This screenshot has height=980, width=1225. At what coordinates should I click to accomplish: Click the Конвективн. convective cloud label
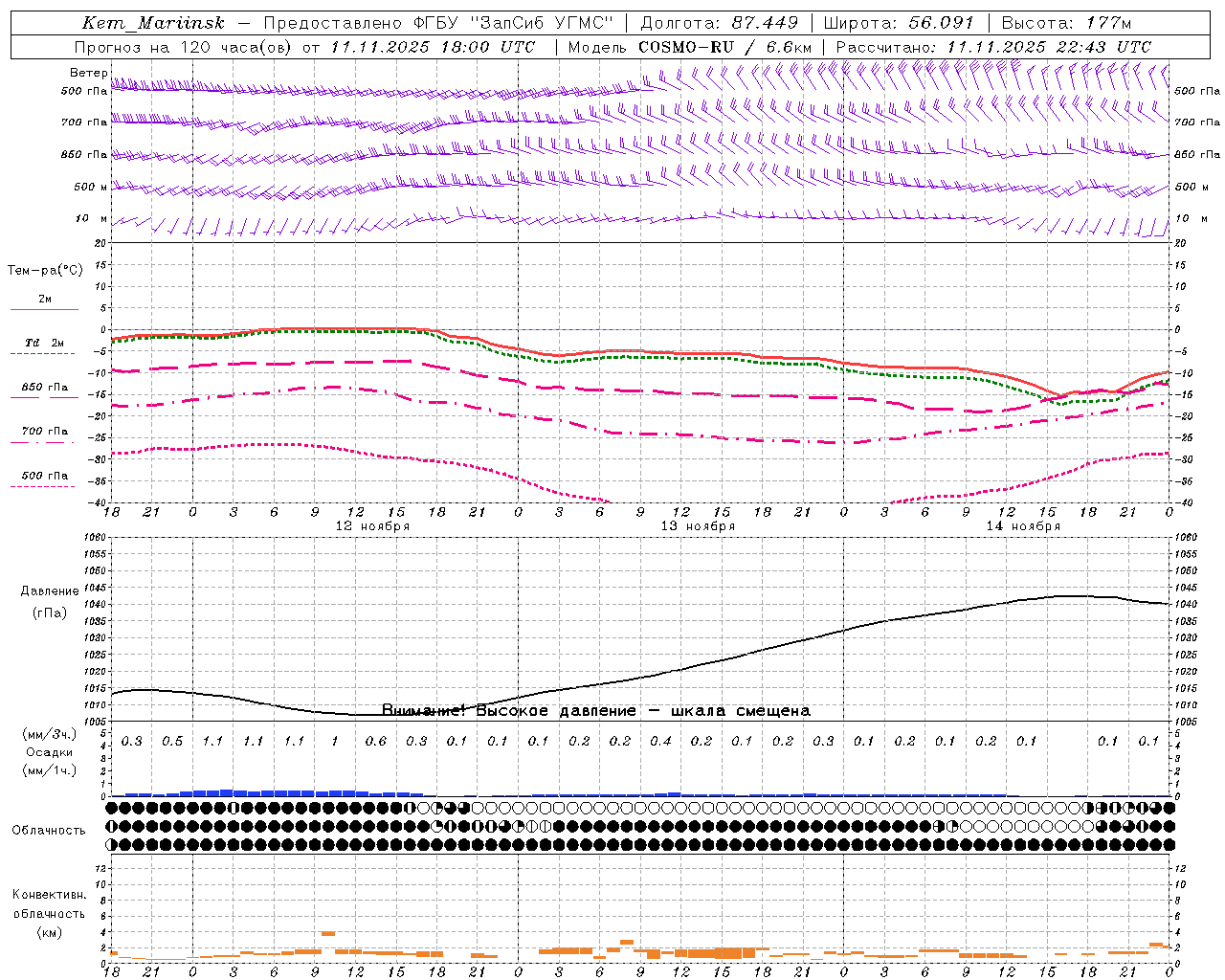point(49,895)
